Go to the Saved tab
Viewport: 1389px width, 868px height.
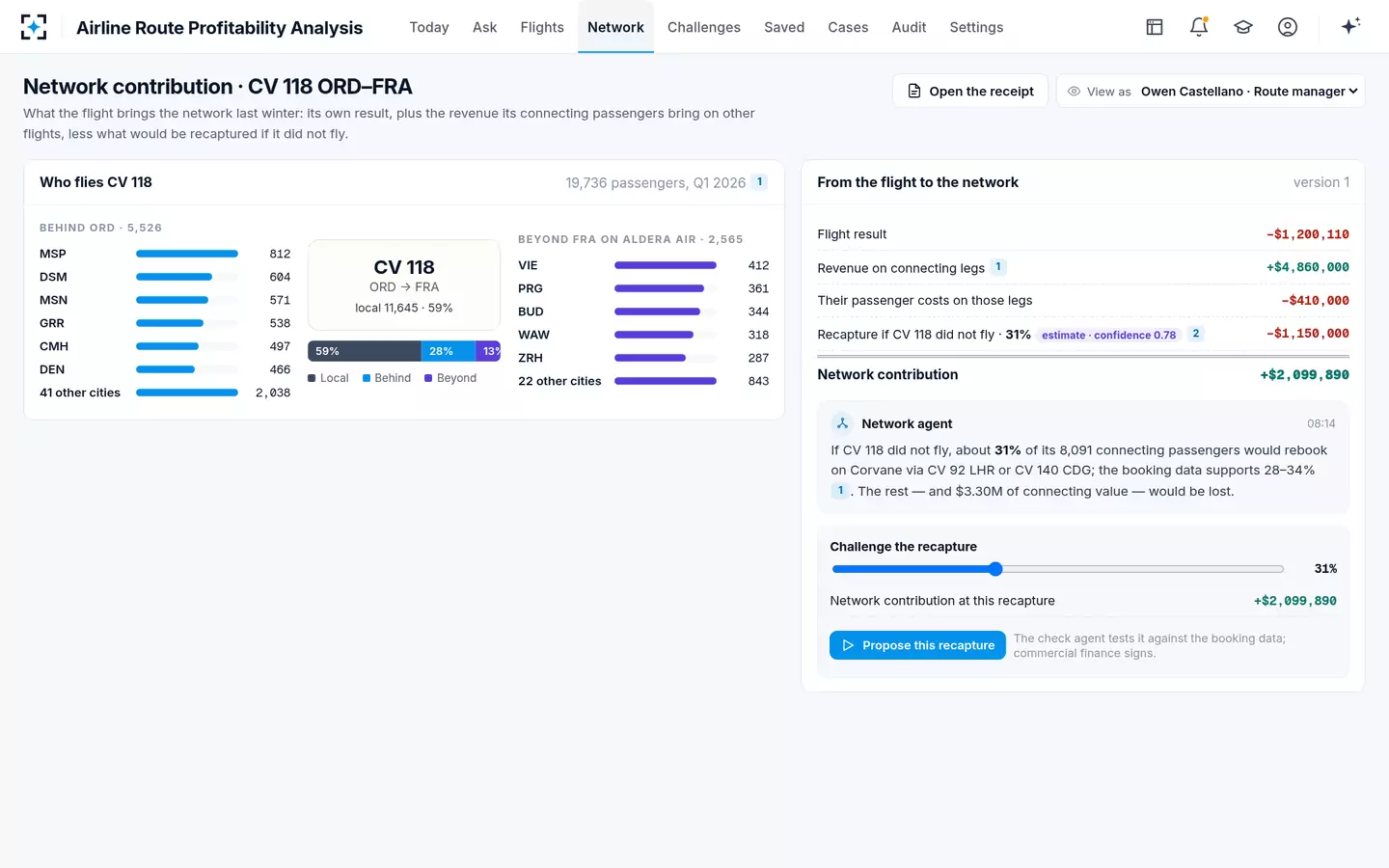click(x=784, y=27)
